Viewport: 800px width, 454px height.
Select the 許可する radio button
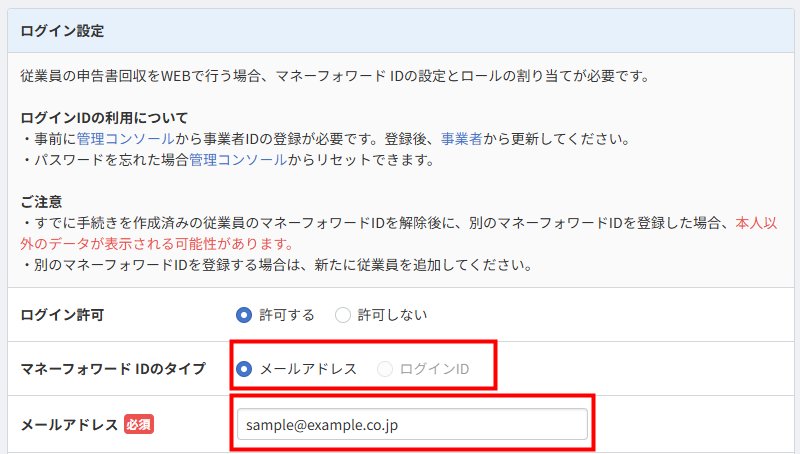click(244, 315)
